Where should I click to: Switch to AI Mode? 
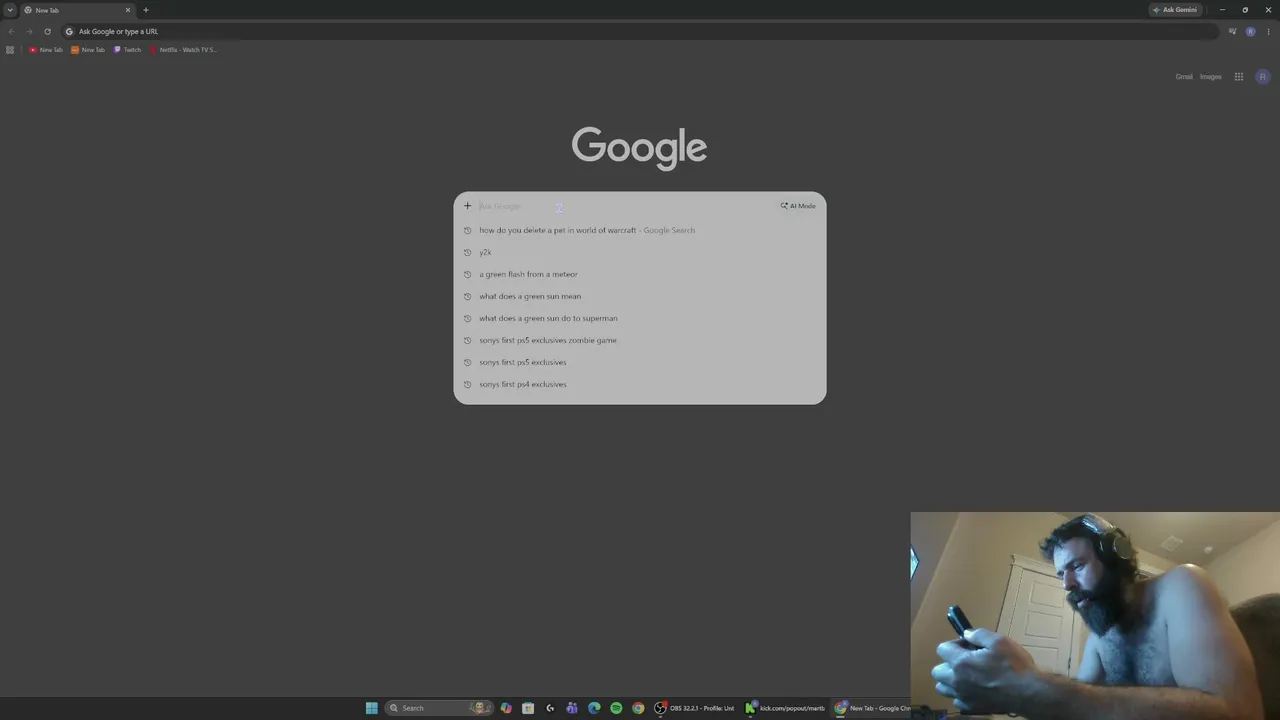[798, 206]
